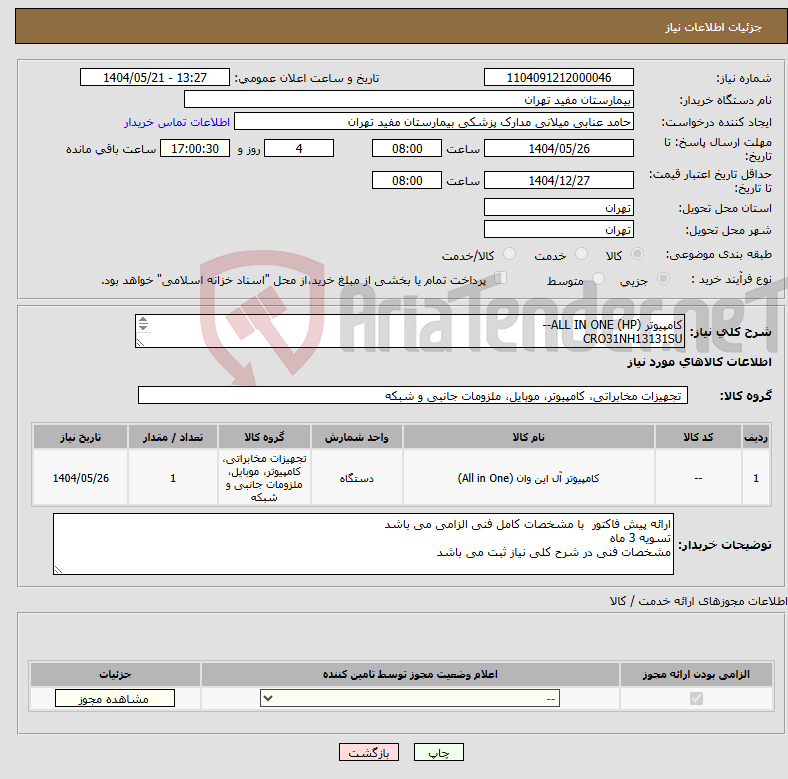Click the delivery province field تهران
This screenshot has height=779, width=788.
tap(558, 208)
